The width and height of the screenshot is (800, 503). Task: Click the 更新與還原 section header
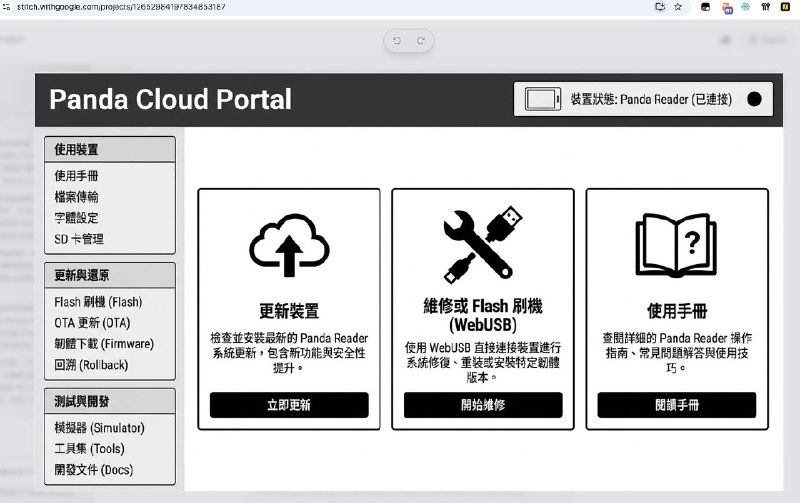coord(110,275)
